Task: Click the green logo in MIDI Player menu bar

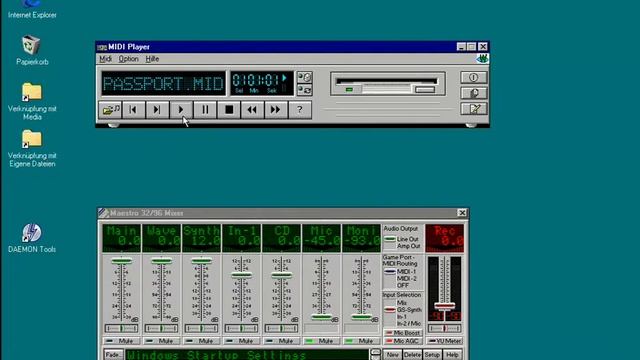Action: click(x=482, y=59)
